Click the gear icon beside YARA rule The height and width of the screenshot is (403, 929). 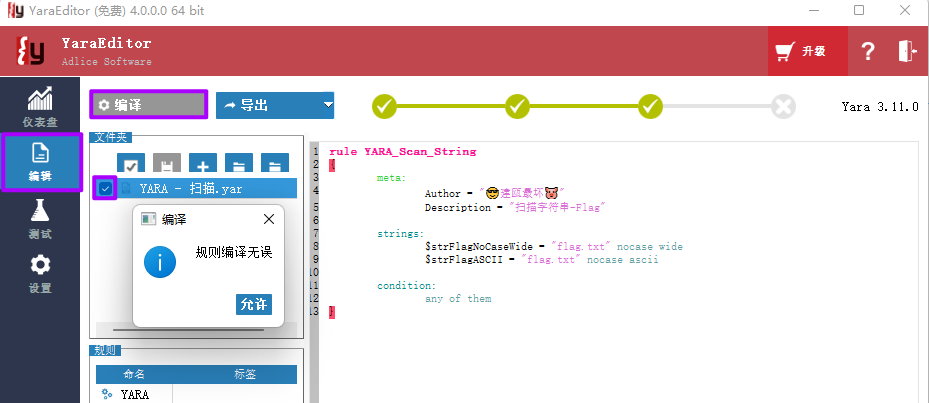coord(107,394)
